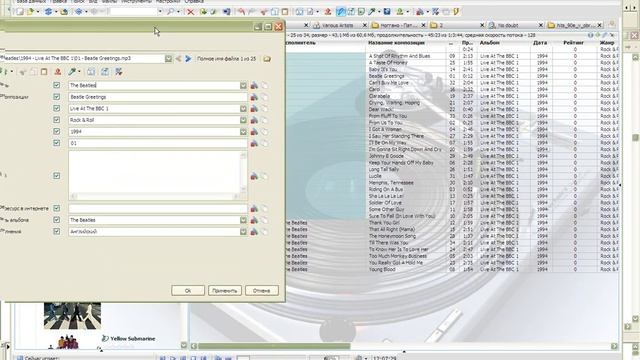Image resolution: width=640 pixels, height=360 pixels.
Task: Click the folder icon beside file counter in dialog
Action: (x=267, y=59)
